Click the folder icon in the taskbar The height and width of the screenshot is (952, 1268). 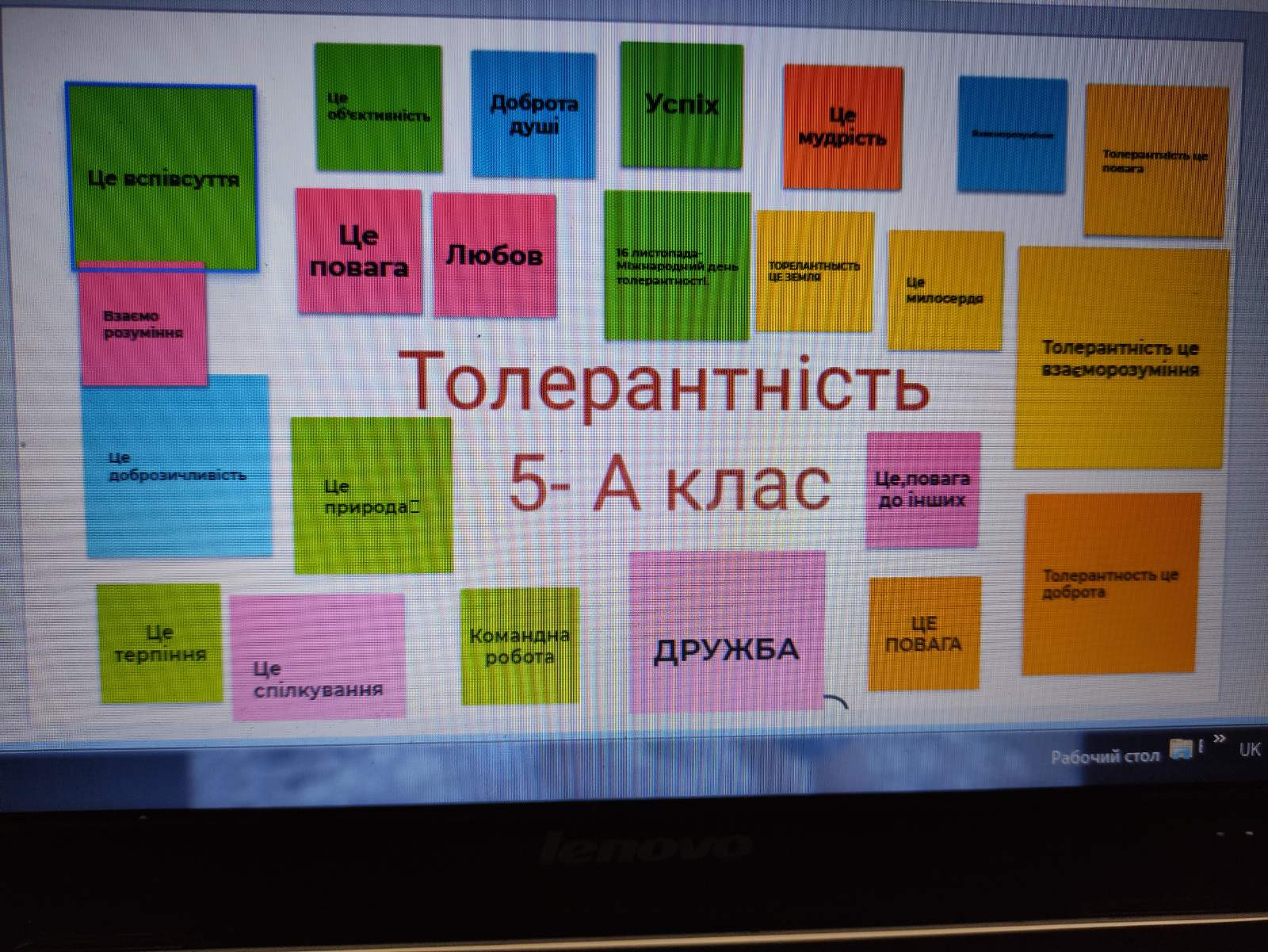pos(1181,748)
